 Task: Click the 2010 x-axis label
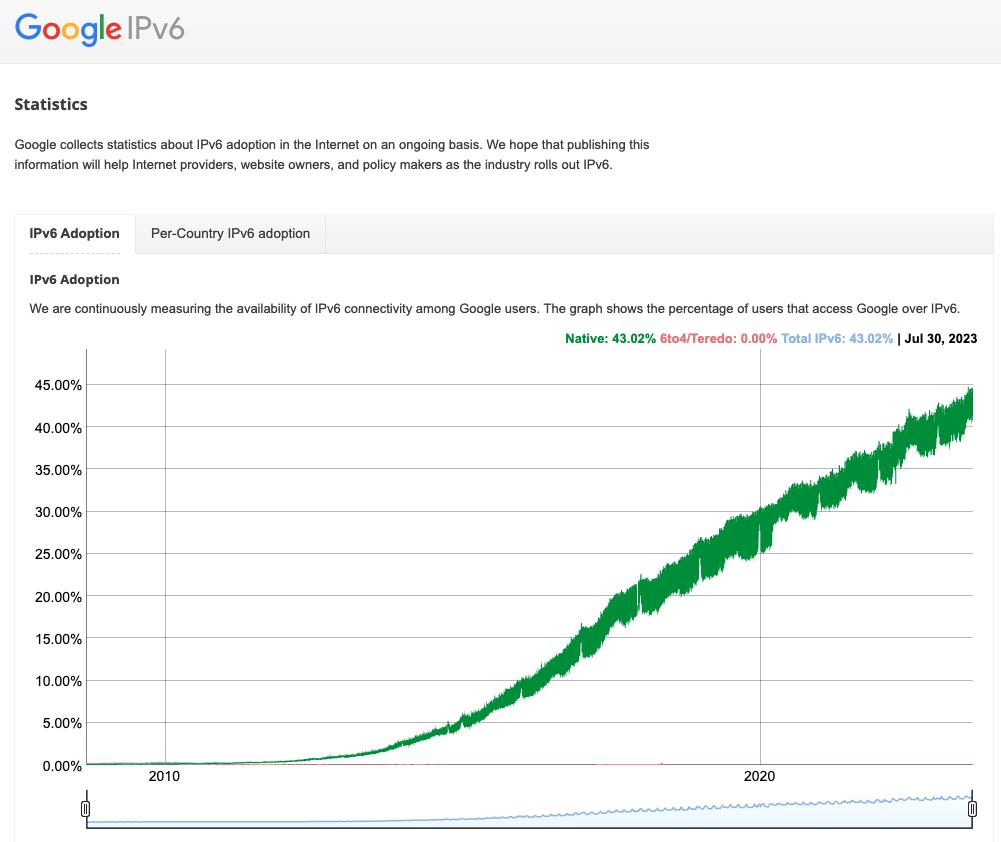(x=164, y=776)
